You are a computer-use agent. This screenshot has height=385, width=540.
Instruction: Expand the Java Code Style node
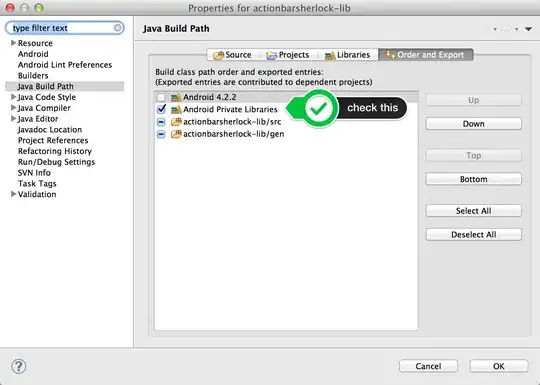click(13, 97)
